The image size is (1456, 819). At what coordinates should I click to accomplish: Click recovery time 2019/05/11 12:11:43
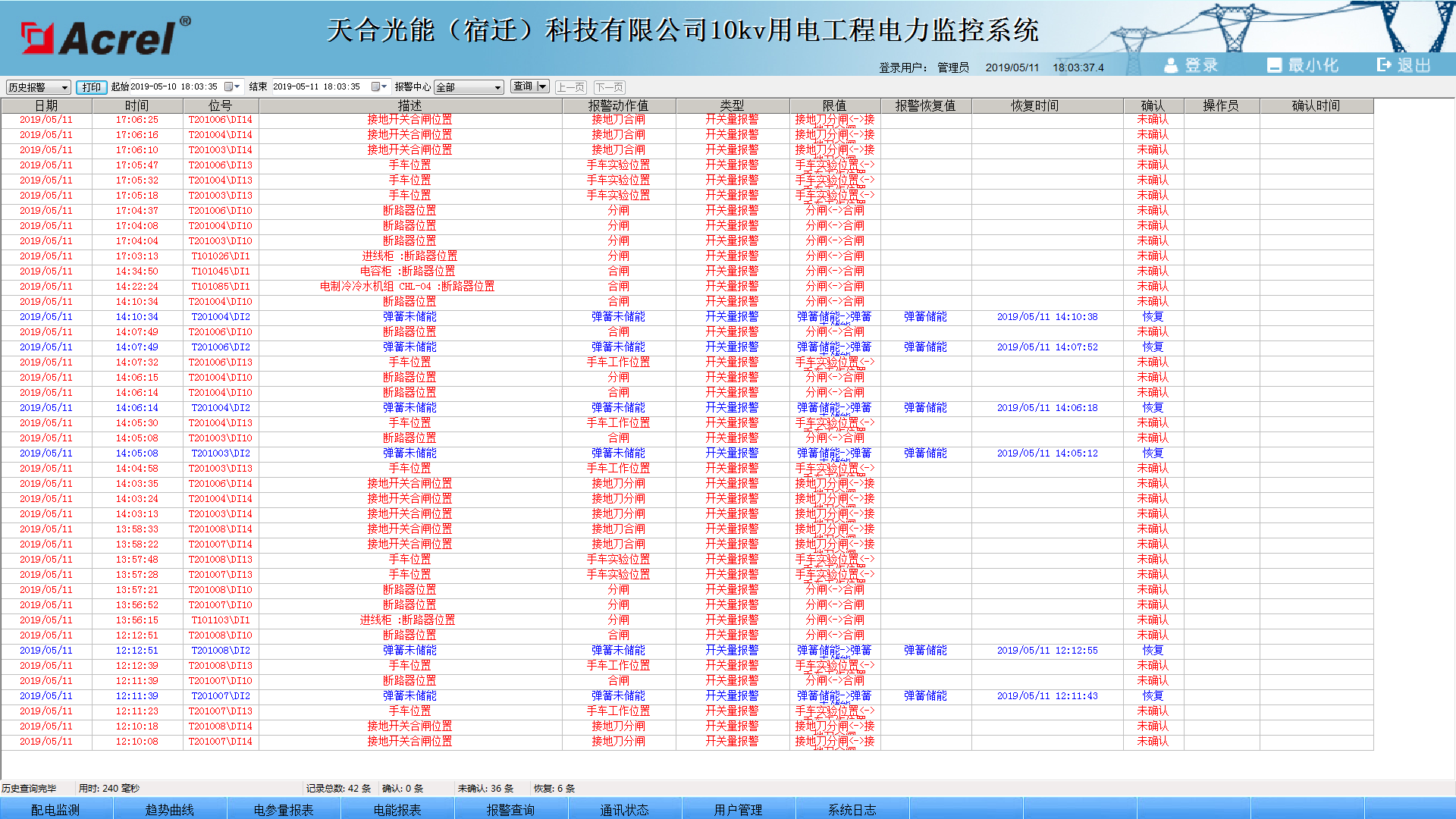pos(1047,696)
